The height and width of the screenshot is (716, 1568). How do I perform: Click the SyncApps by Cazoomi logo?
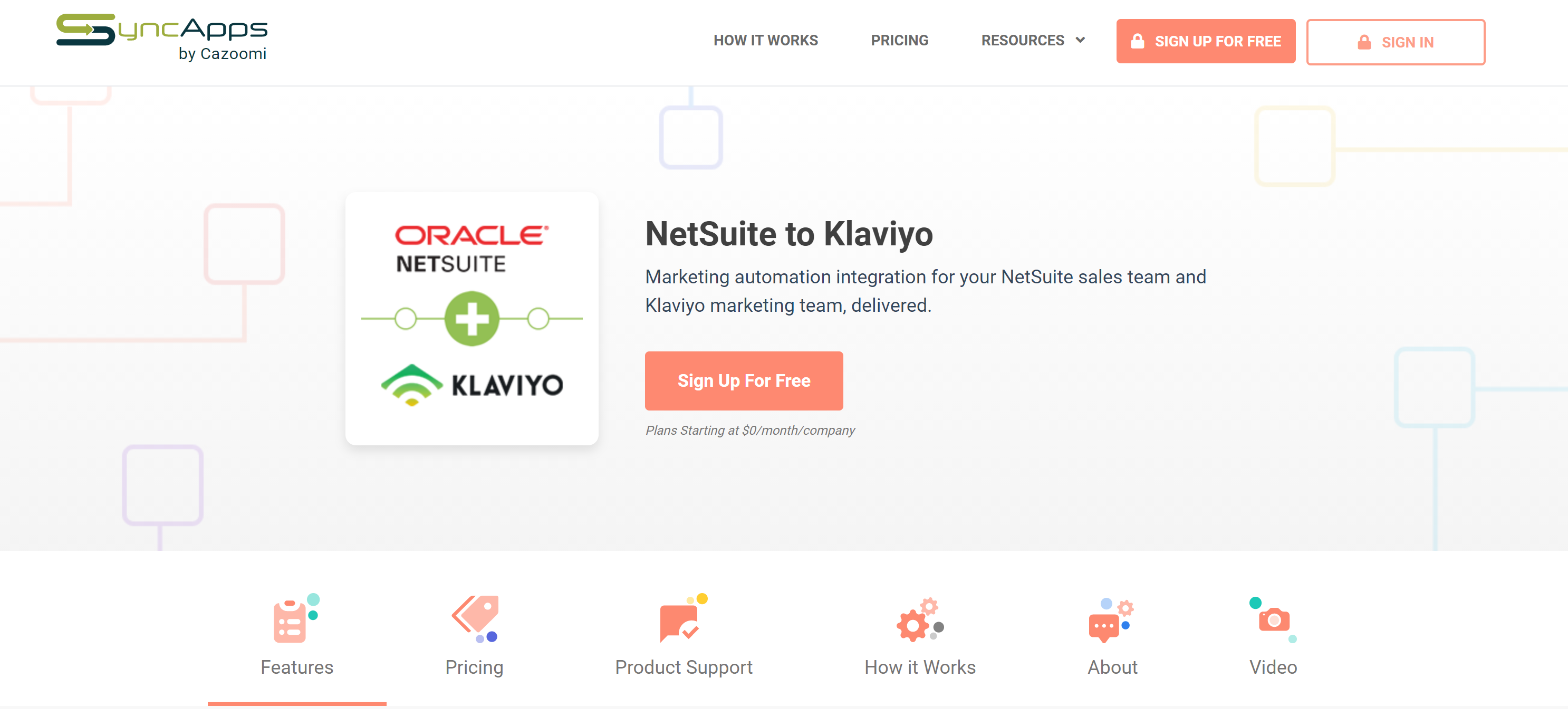point(162,38)
